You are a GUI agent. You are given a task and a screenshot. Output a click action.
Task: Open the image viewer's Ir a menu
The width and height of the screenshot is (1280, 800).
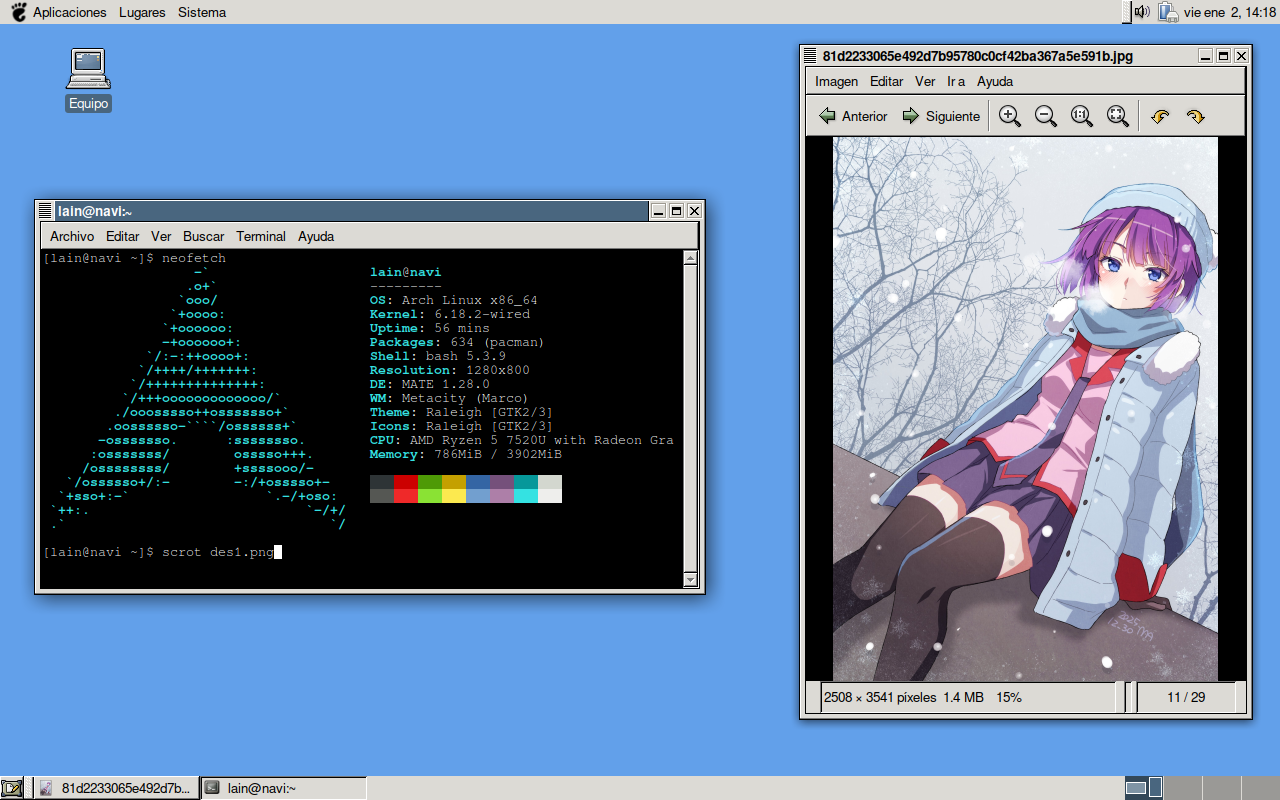click(x=956, y=81)
